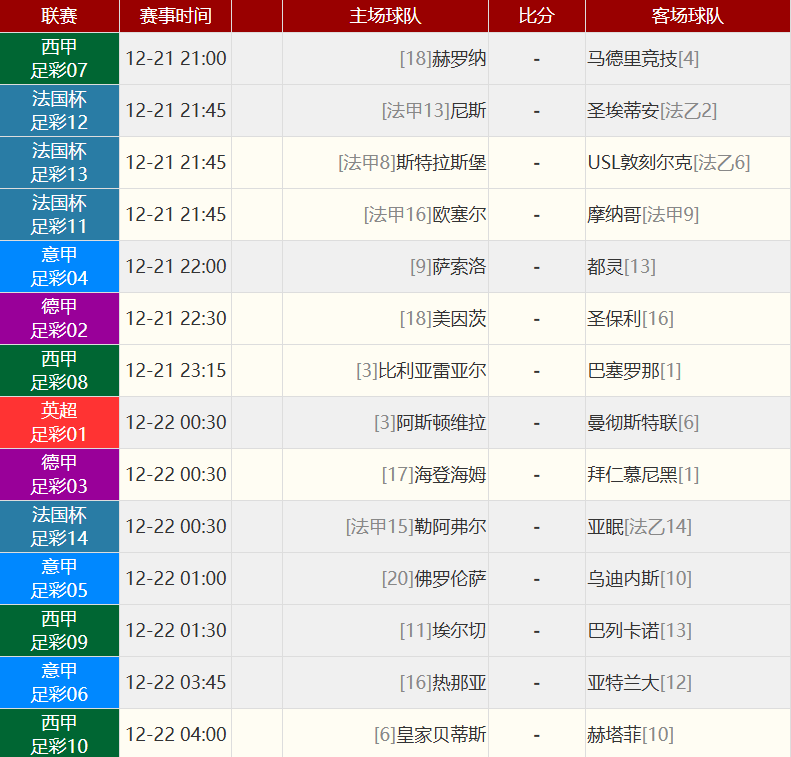Image resolution: width=791 pixels, height=757 pixels.
Task: Click away team 摩纳哥
Action: coord(614,215)
